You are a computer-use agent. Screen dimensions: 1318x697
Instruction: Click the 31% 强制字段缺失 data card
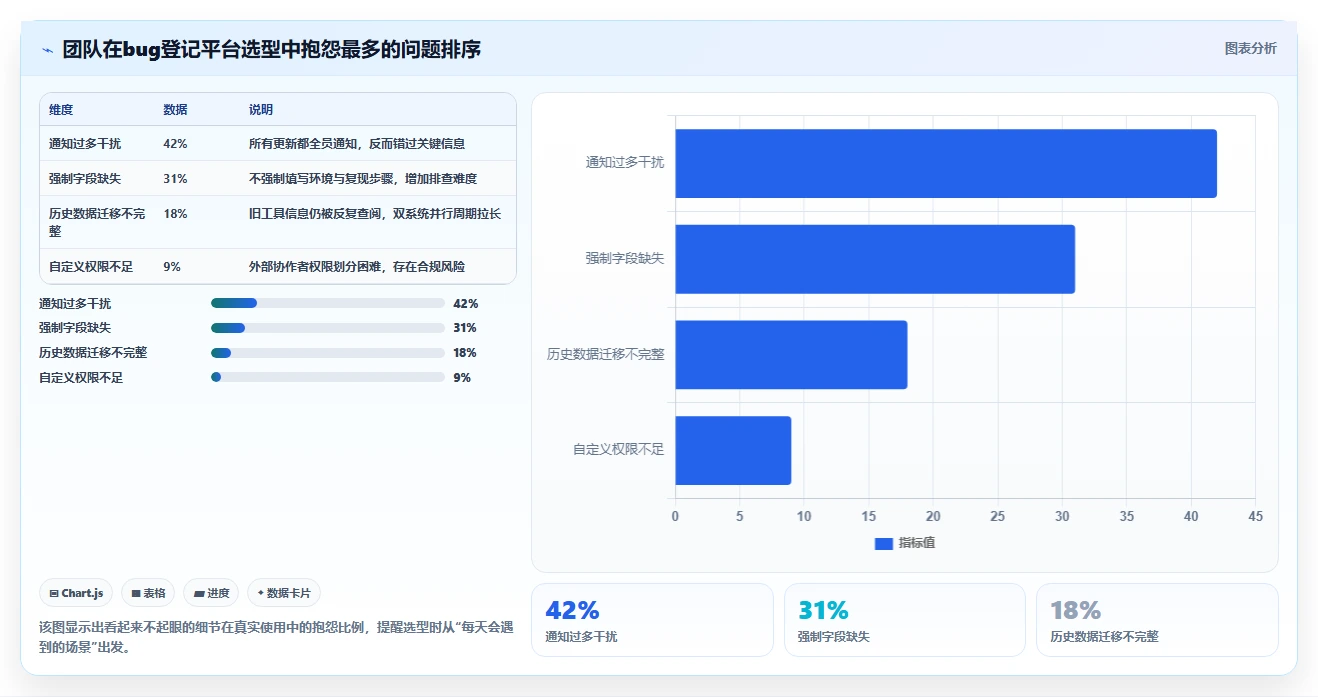click(x=905, y=620)
